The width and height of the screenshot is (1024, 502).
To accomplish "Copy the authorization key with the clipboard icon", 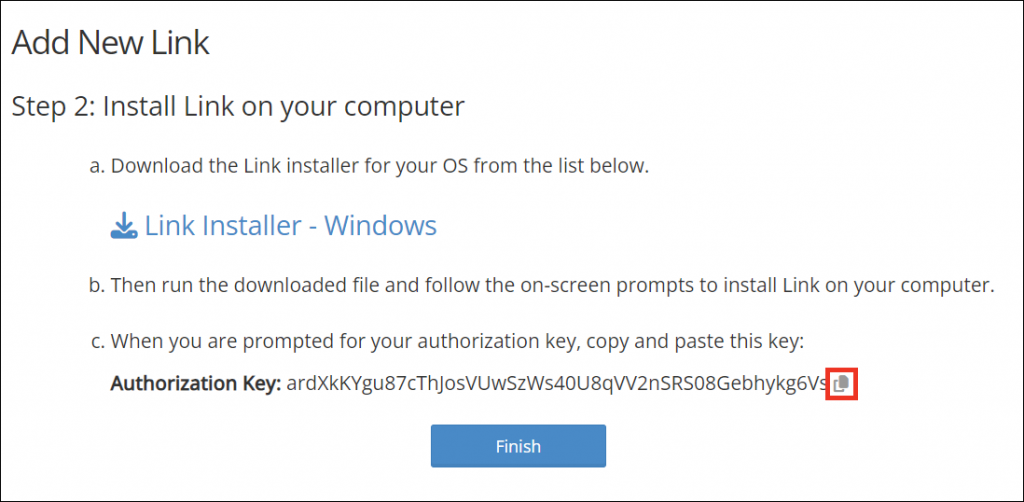I will click(x=842, y=383).
